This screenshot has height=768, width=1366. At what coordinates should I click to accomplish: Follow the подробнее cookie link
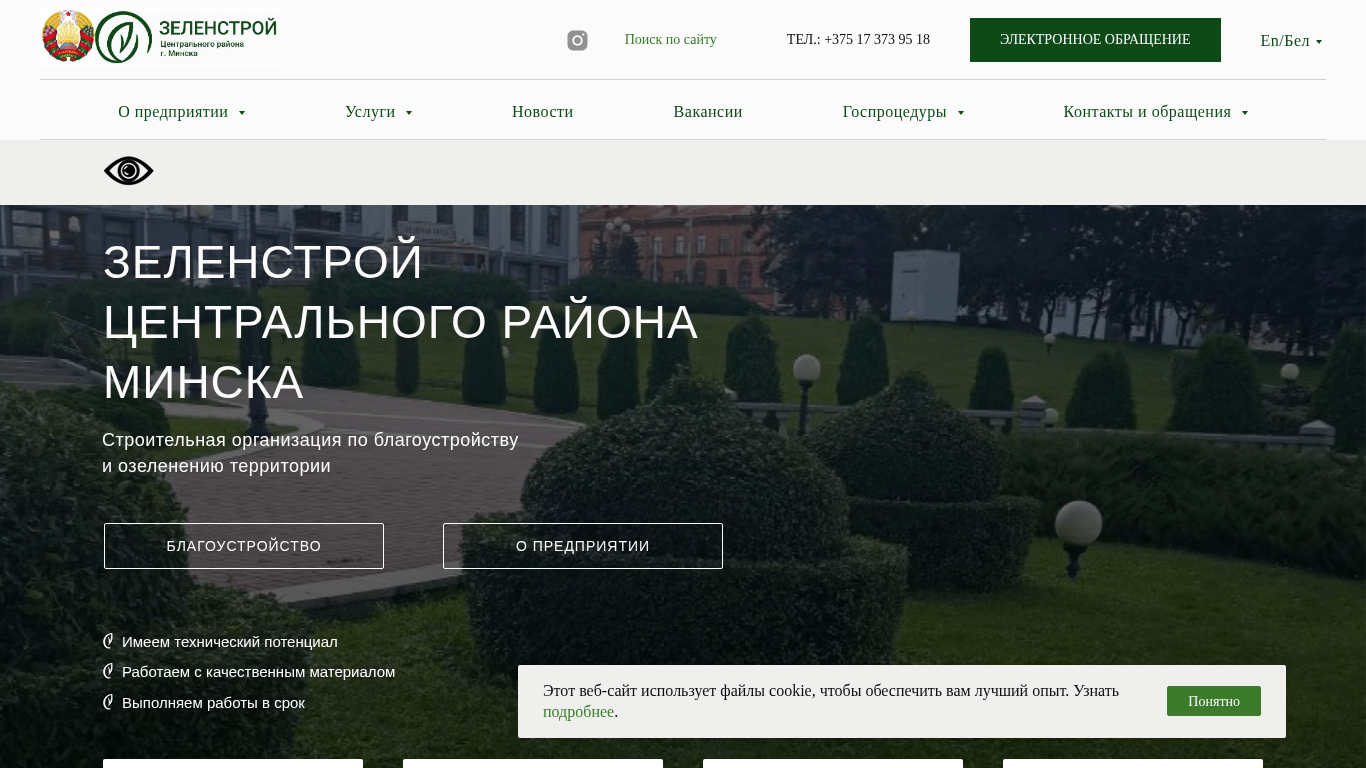[x=578, y=712]
